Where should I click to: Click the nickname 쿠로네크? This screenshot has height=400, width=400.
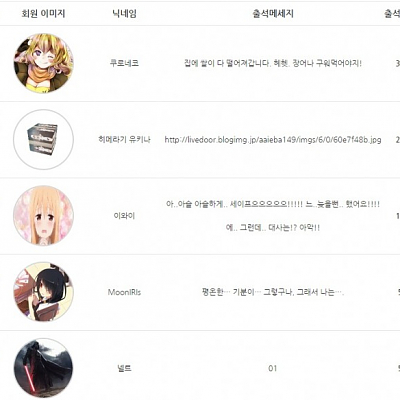coord(124,63)
